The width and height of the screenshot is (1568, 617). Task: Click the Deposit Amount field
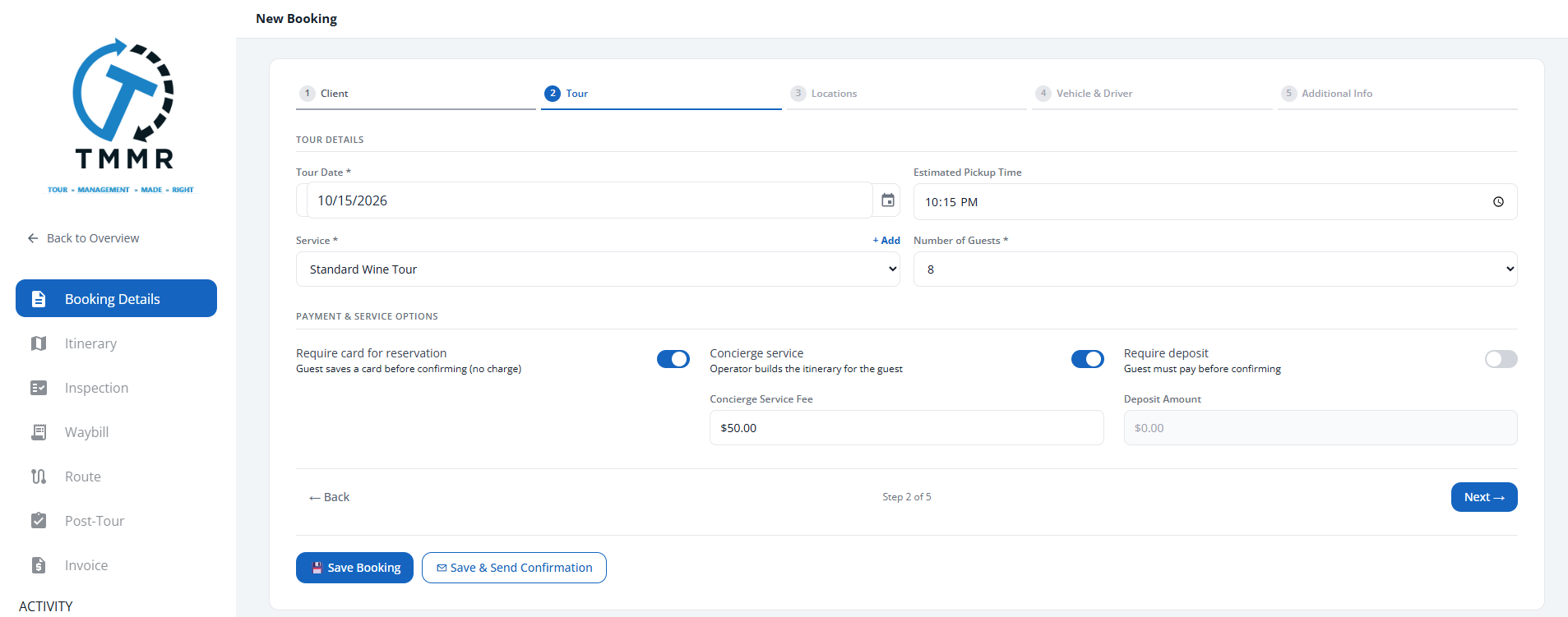click(x=1321, y=428)
